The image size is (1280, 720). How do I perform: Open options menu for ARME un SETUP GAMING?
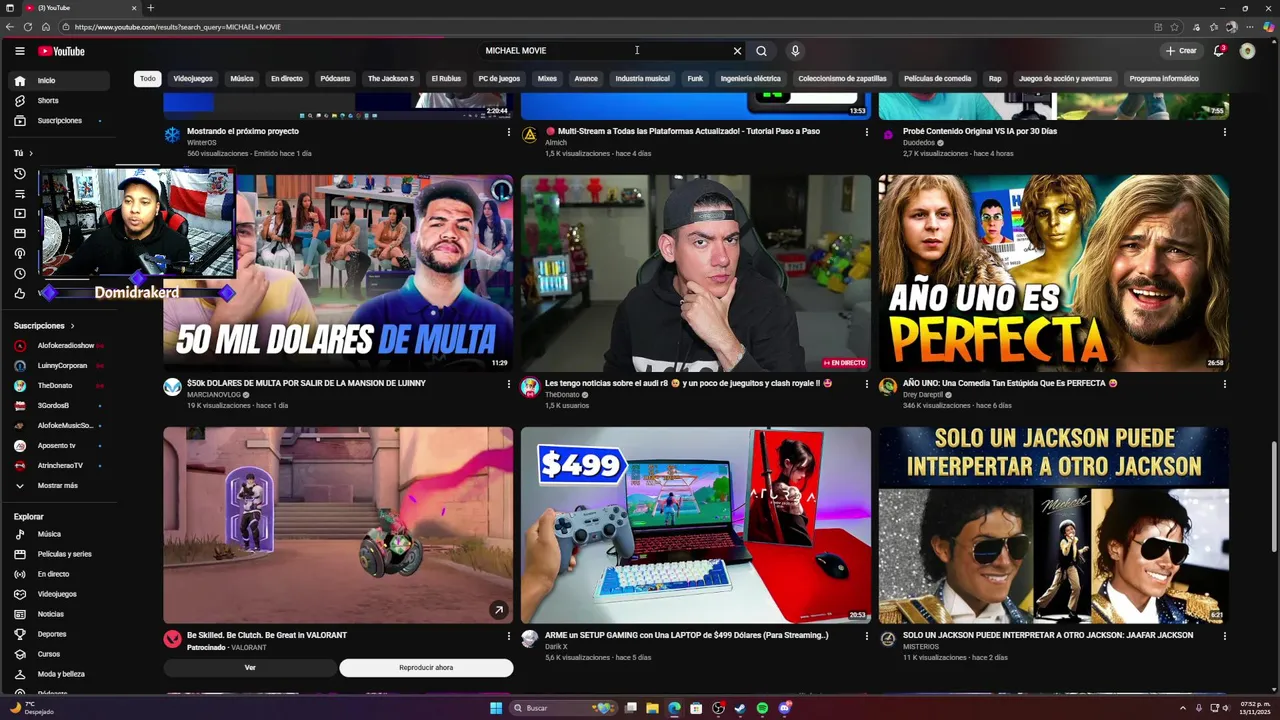point(866,636)
